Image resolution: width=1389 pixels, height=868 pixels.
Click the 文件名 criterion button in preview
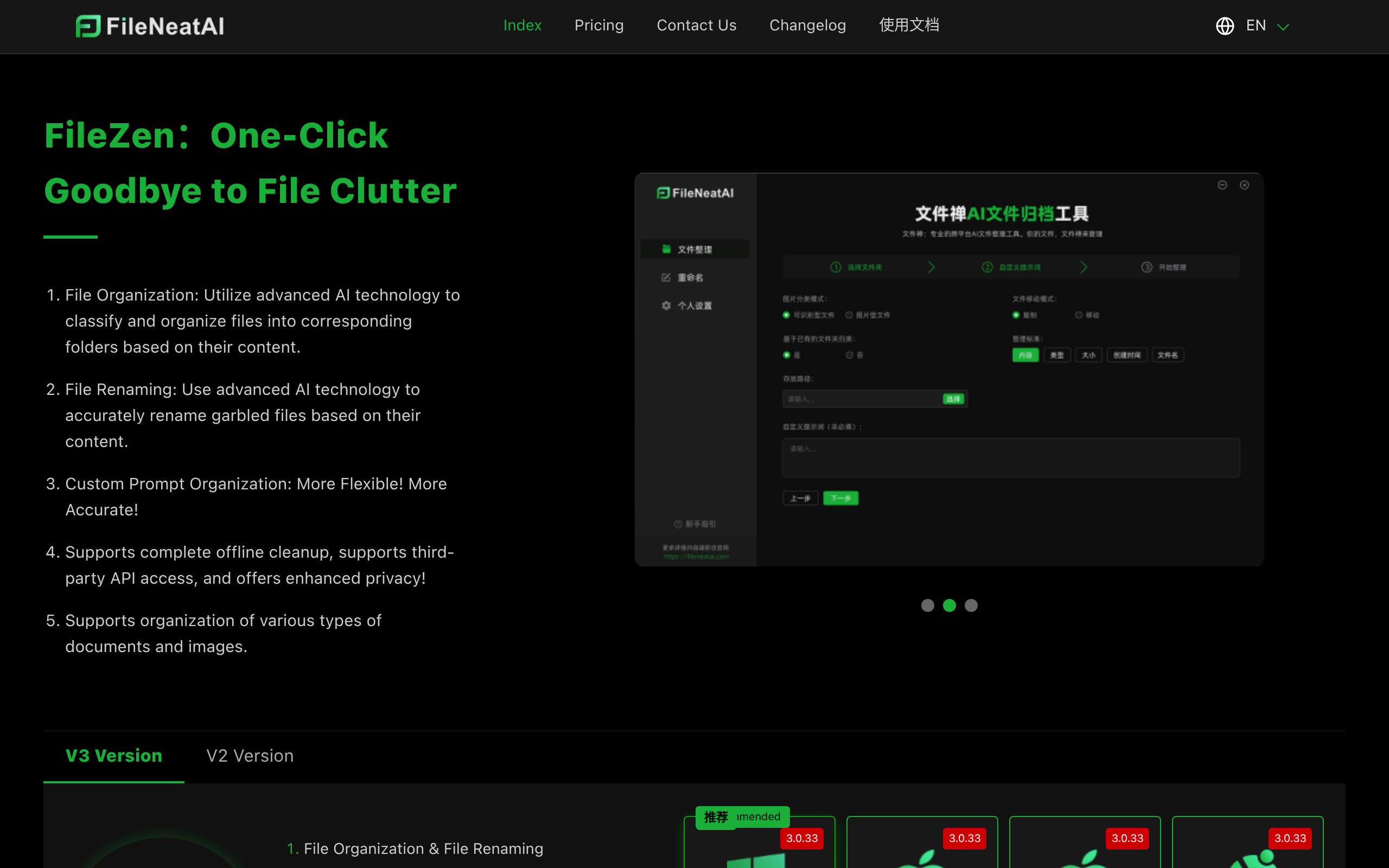[x=1168, y=355]
